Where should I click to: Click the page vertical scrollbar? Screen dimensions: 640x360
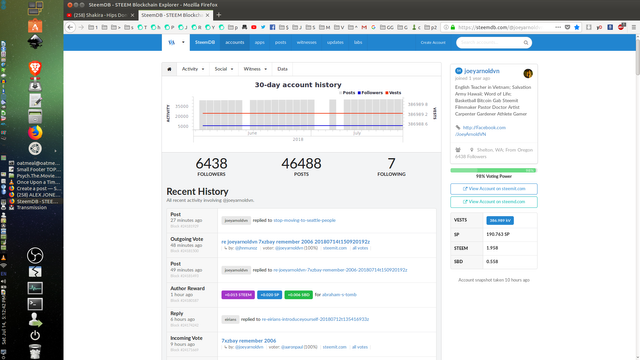(x=637, y=57)
